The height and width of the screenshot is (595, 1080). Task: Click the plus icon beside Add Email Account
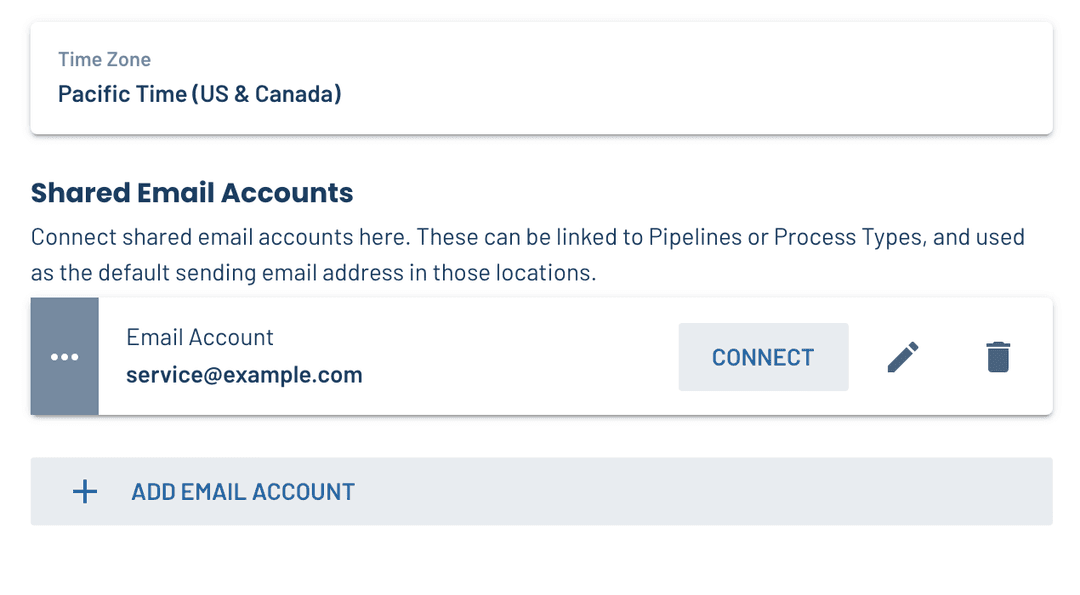85,491
